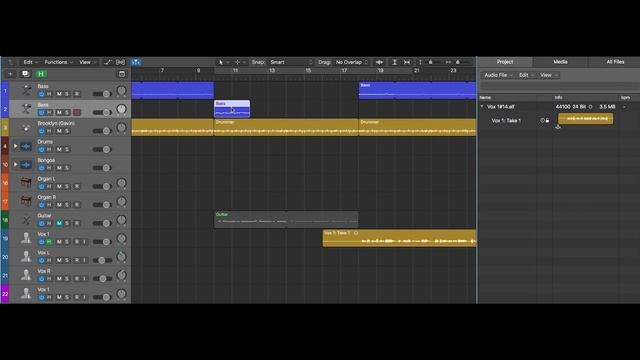The image size is (640, 360).
Task: Record-enable the Vox R track
Action: point(77,278)
